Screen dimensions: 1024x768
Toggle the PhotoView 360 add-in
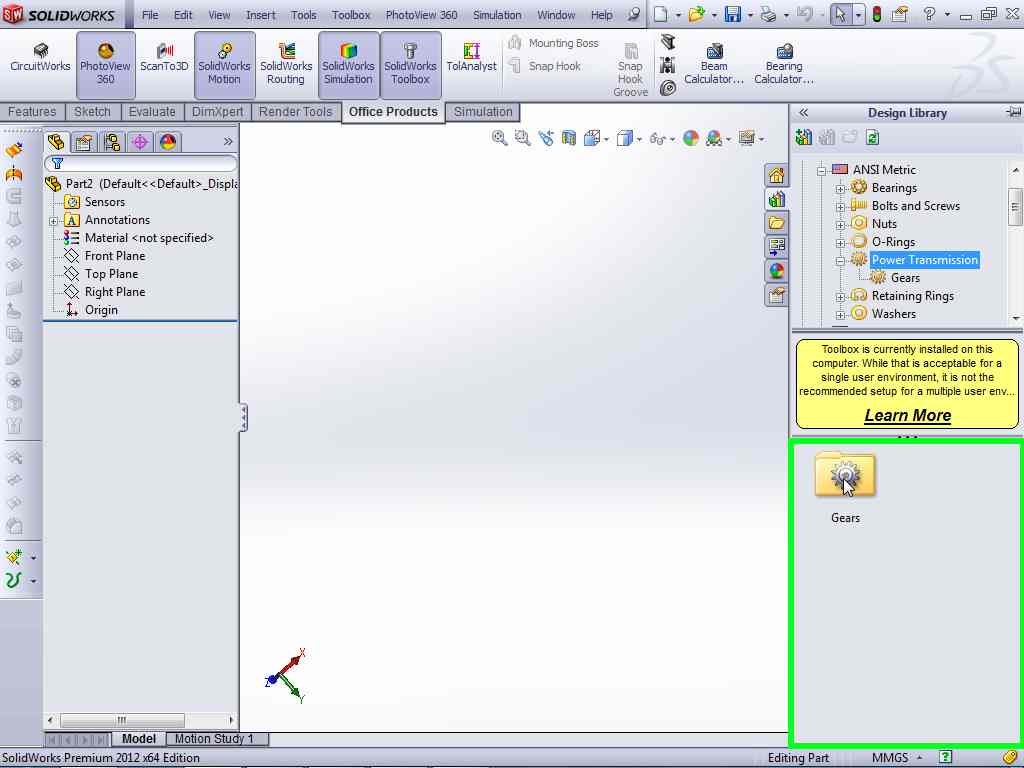point(105,65)
